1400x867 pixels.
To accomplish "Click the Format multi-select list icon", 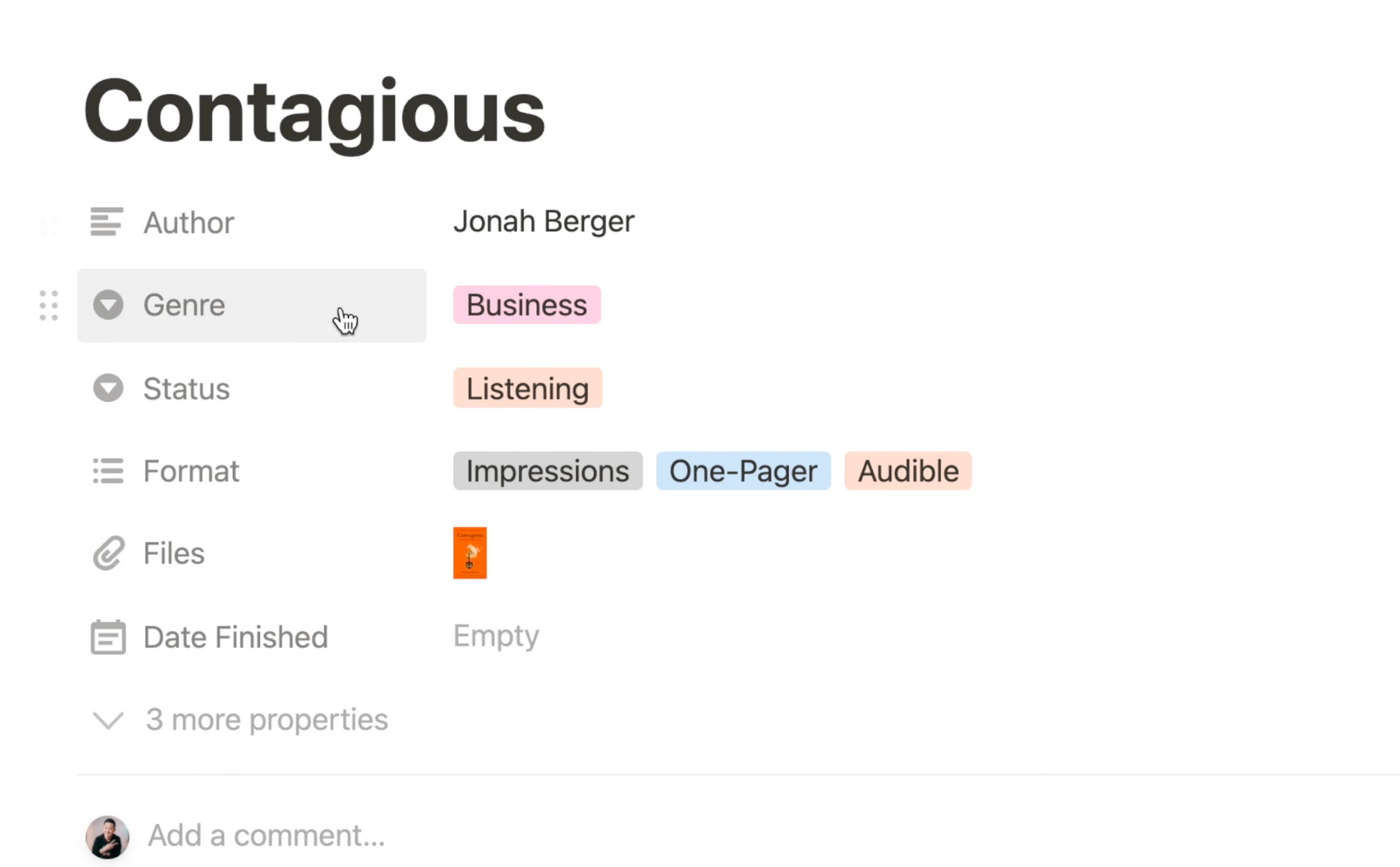I will (108, 471).
